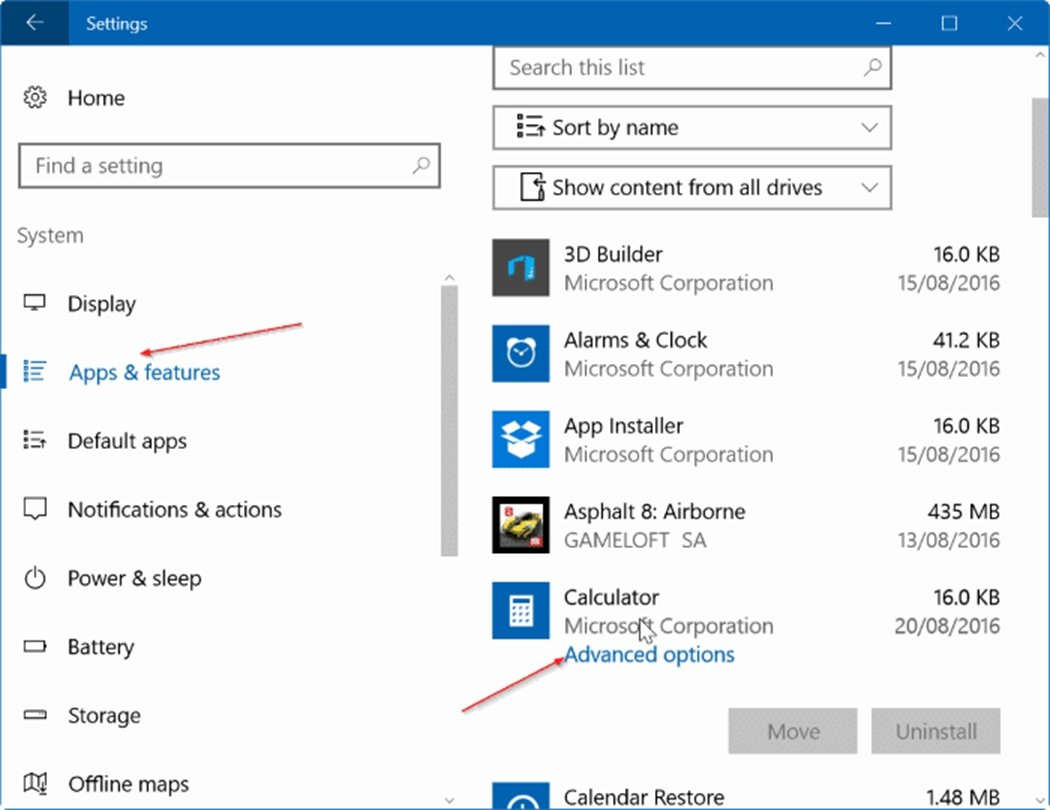Viewport: 1050px width, 810px height.
Task: Click the Calculator app icon
Action: click(x=521, y=611)
